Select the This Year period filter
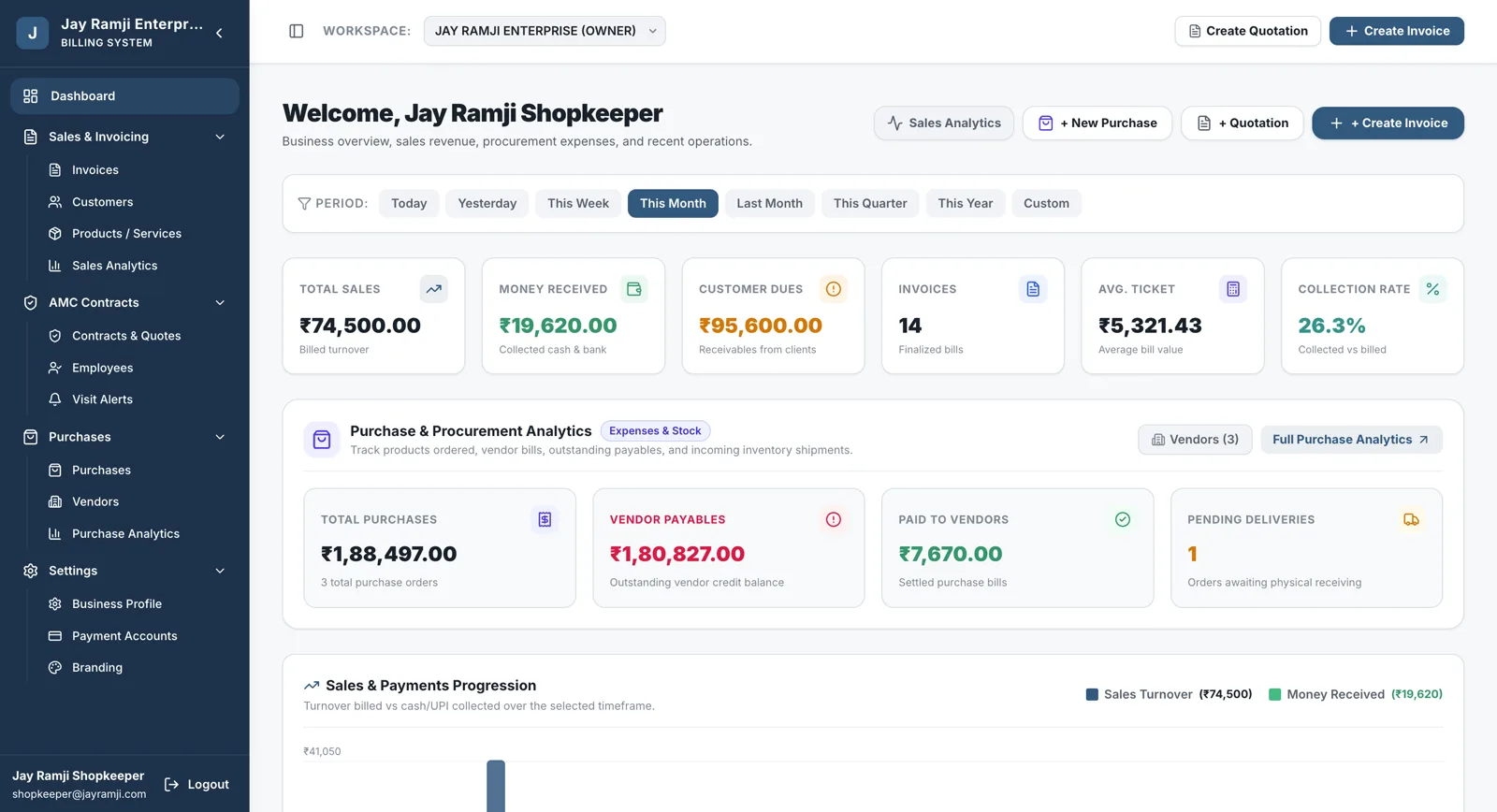1497x812 pixels. pyautogui.click(x=966, y=203)
